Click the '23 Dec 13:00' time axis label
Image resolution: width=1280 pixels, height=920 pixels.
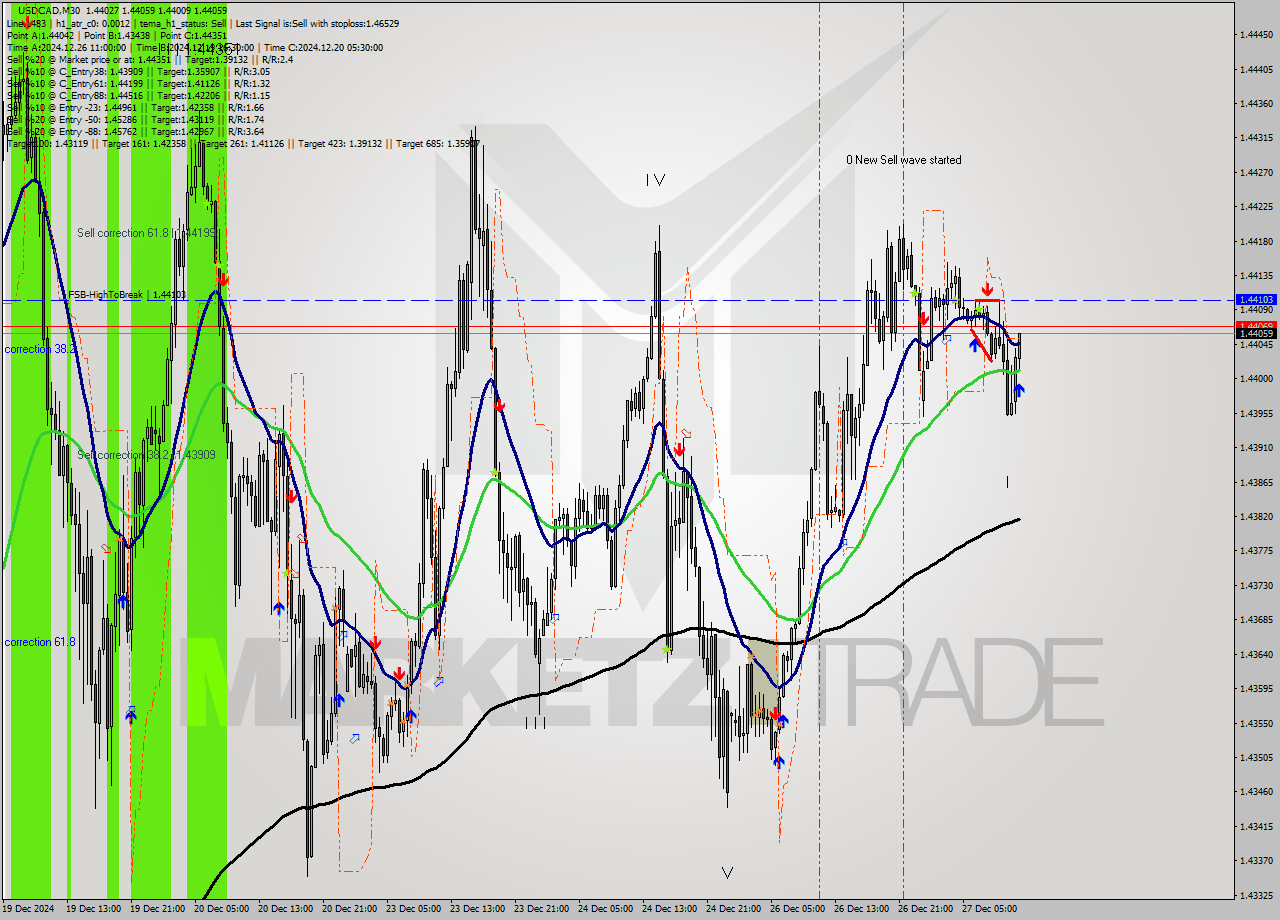tap(478, 909)
